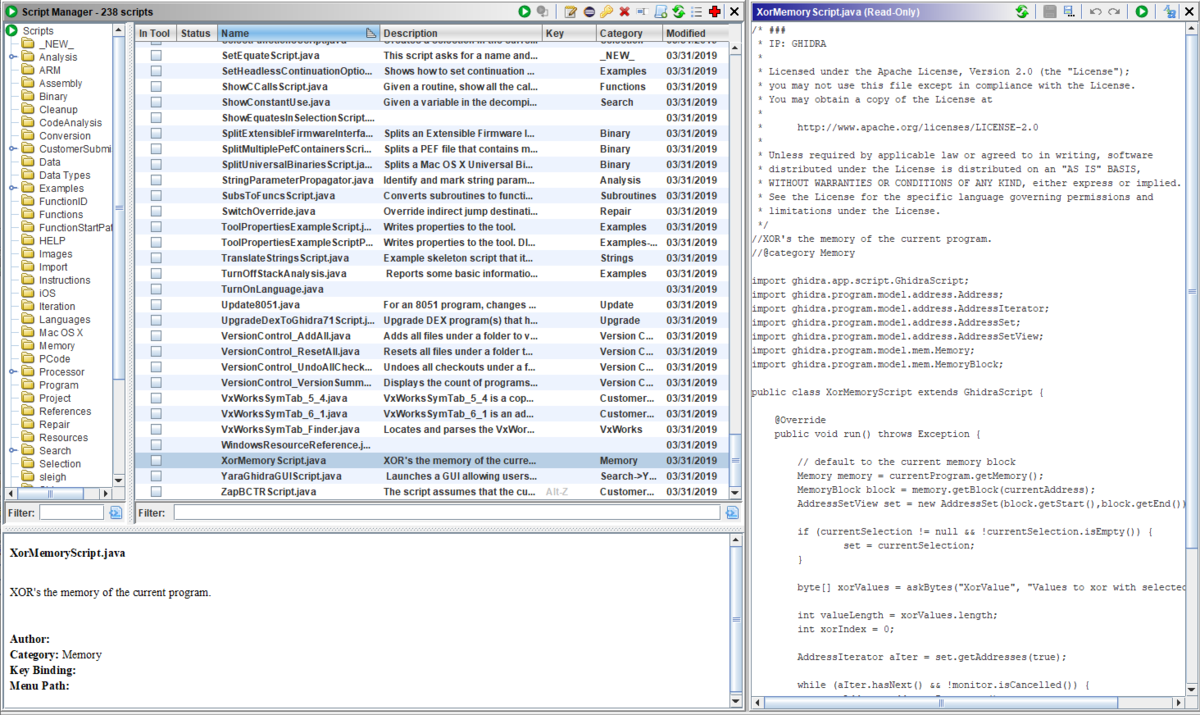The image size is (1200, 715).
Task: Select the Binary category folder
Action: pyautogui.click(x=53, y=97)
